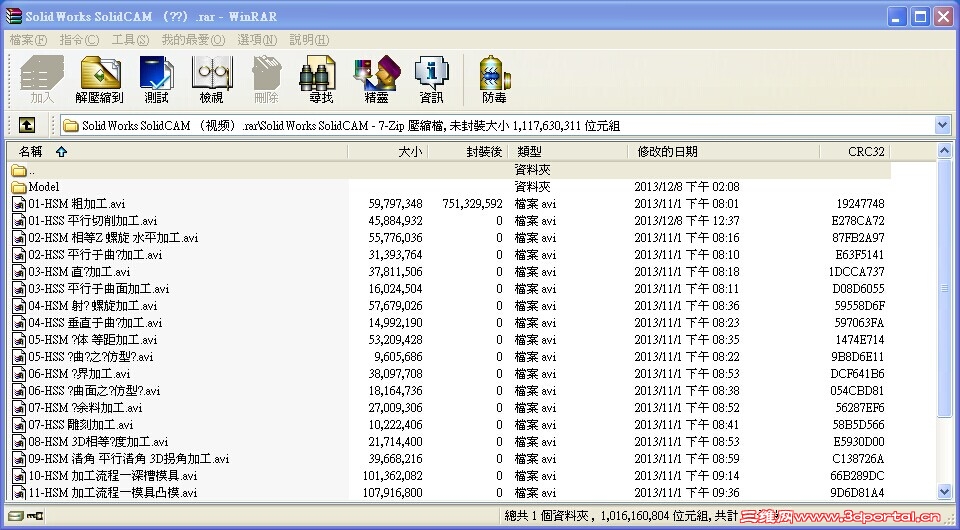The height and width of the screenshot is (530, 960).
Task: Open the 指令(C) menu
Action: click(79, 40)
